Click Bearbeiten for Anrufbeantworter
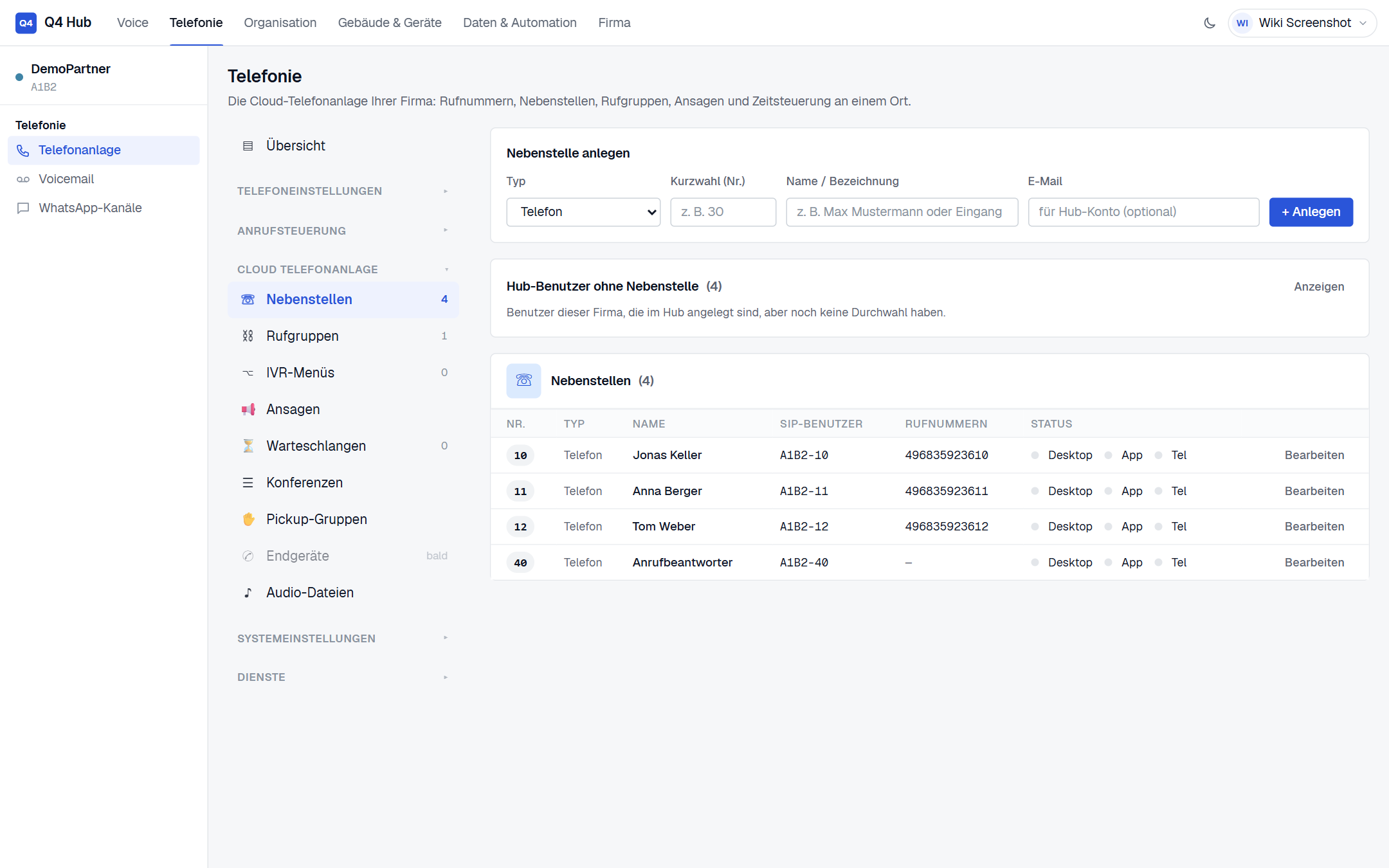 tap(1314, 563)
